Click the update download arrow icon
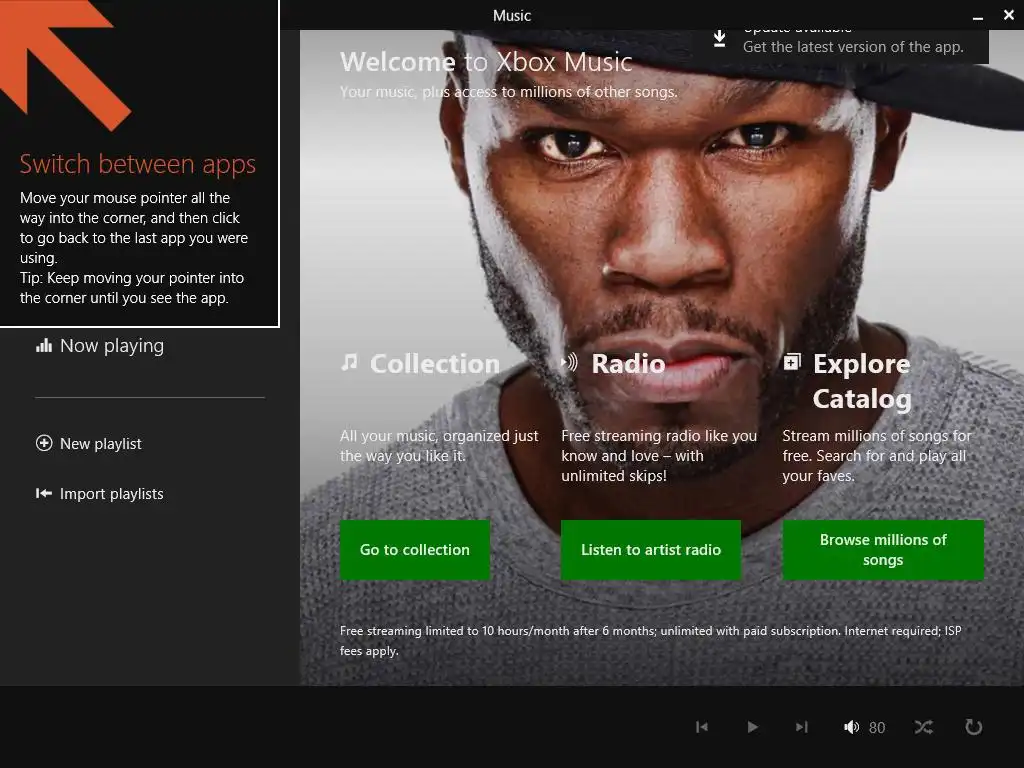The width and height of the screenshot is (1024, 768). pyautogui.click(x=719, y=39)
